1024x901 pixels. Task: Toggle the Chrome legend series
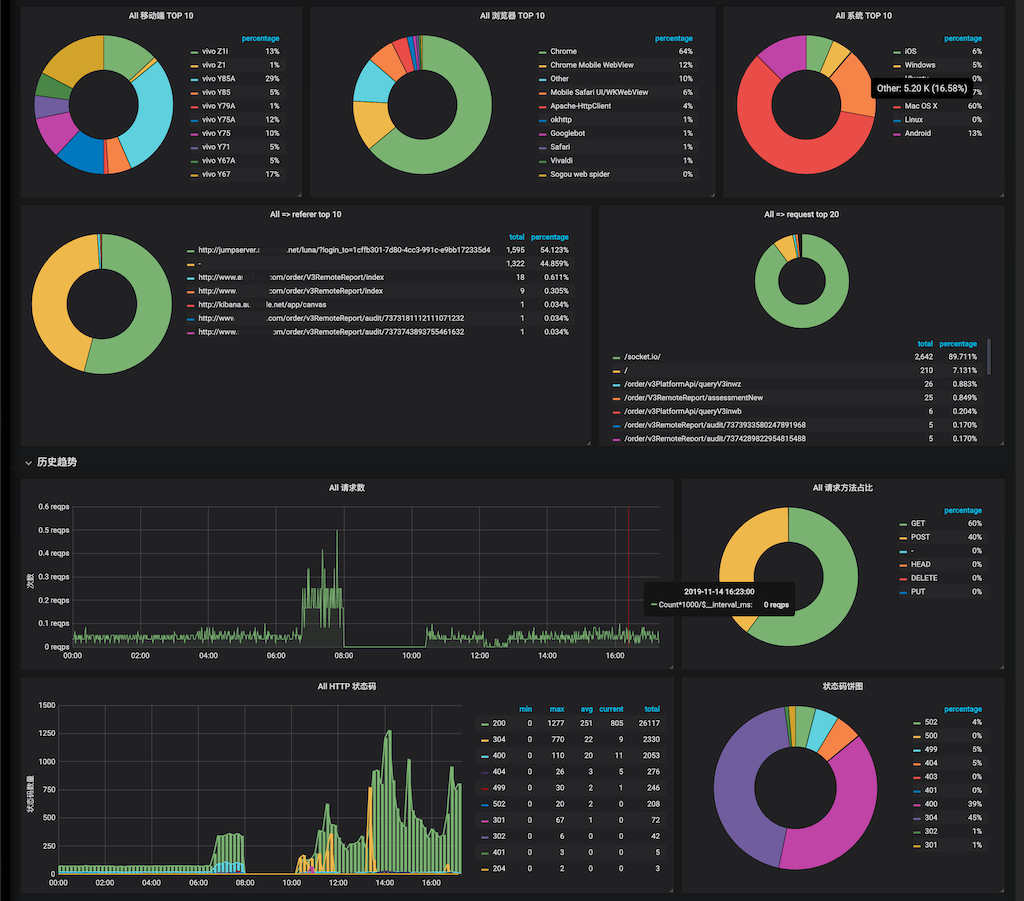click(x=563, y=52)
